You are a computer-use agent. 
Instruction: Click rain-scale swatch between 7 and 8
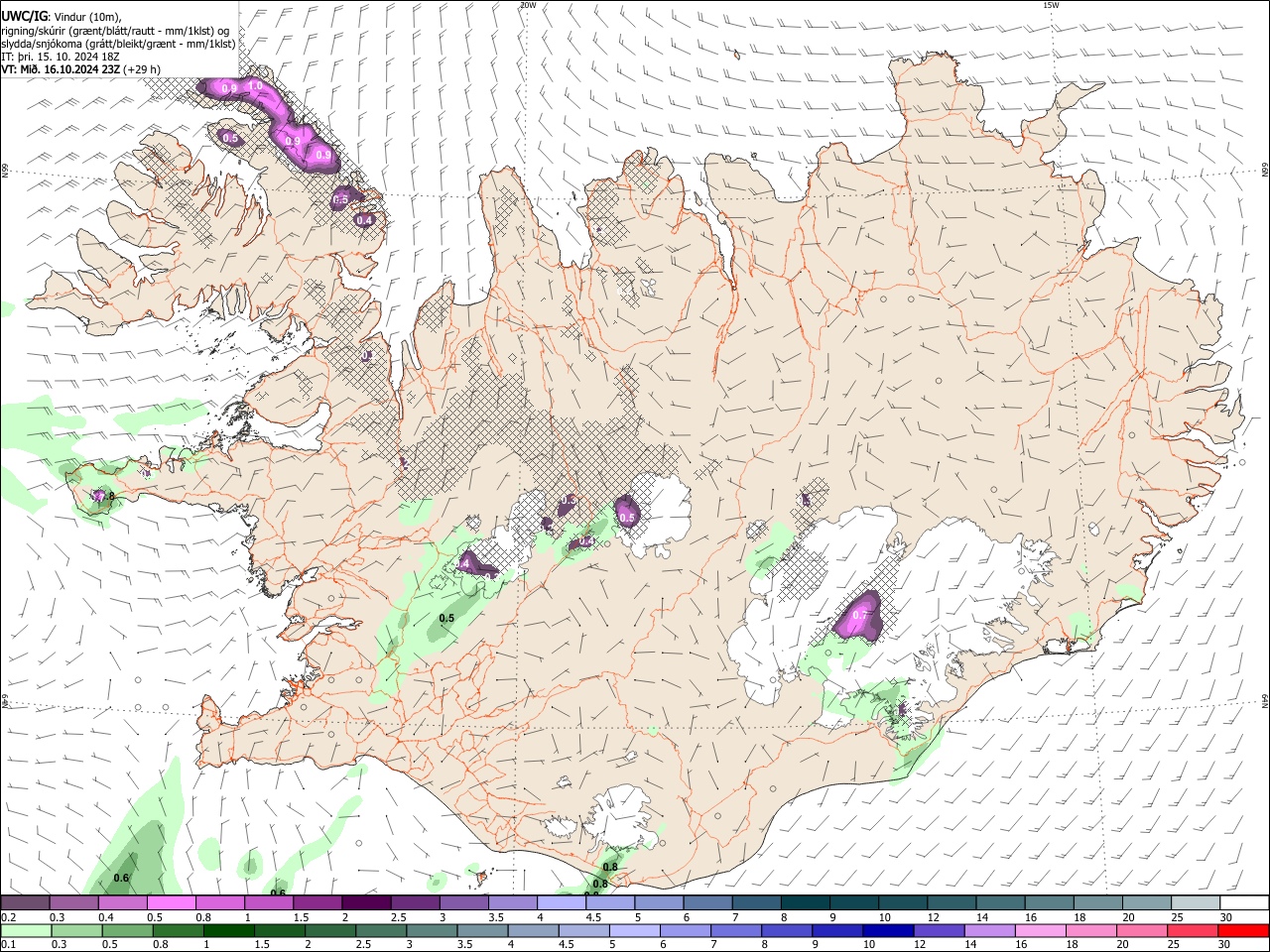[x=734, y=930]
